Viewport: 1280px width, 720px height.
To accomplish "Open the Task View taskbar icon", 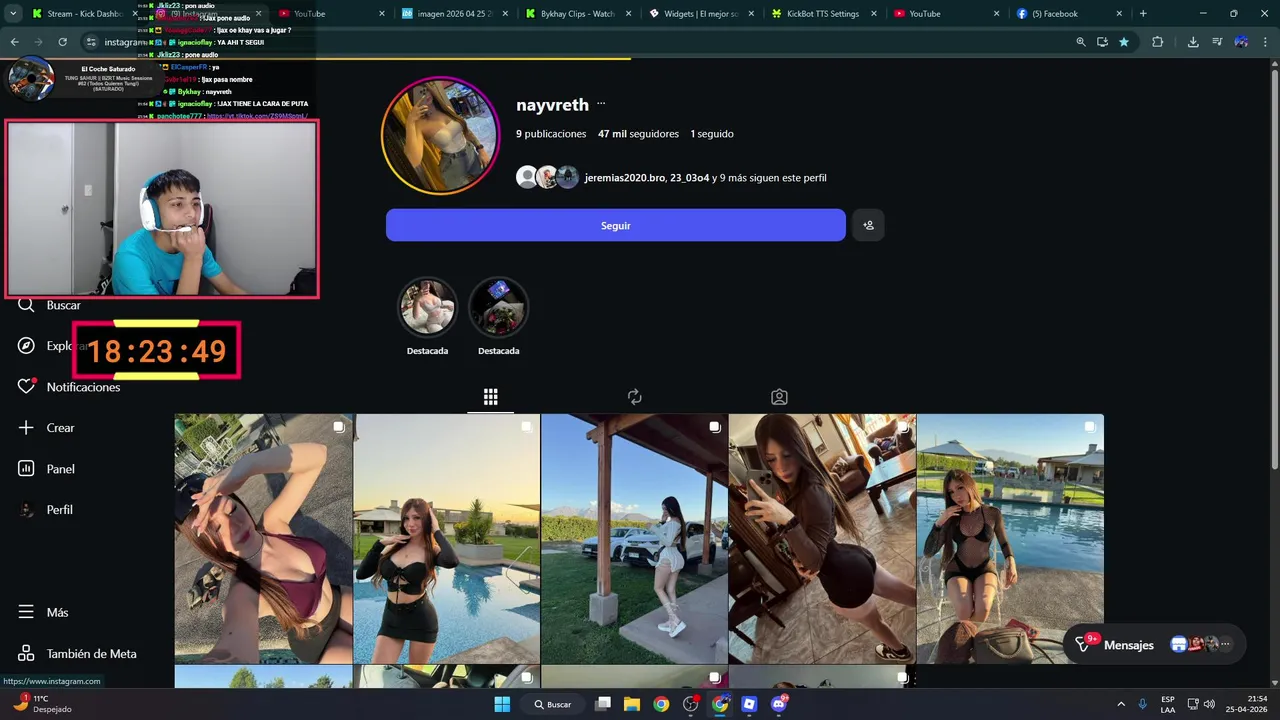I will (x=603, y=704).
